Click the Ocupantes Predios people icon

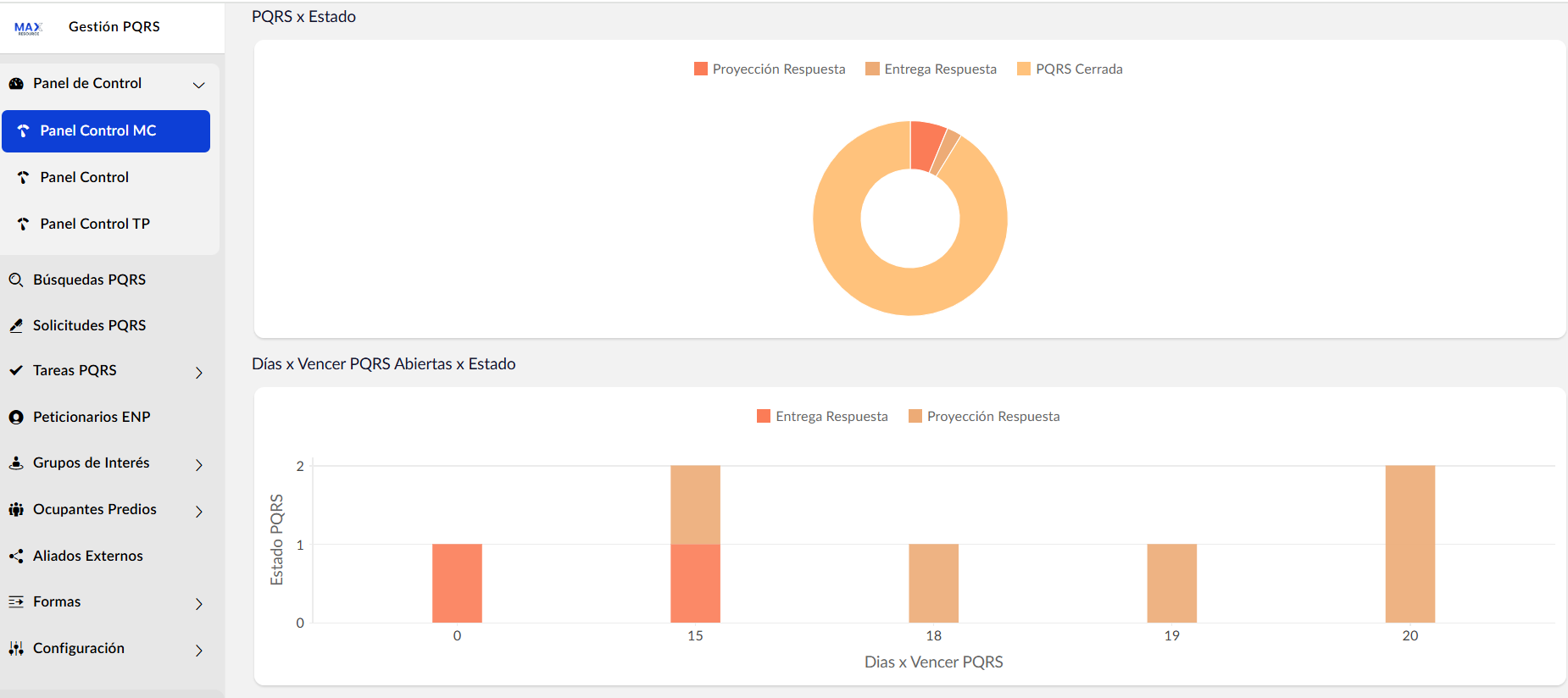(x=16, y=509)
